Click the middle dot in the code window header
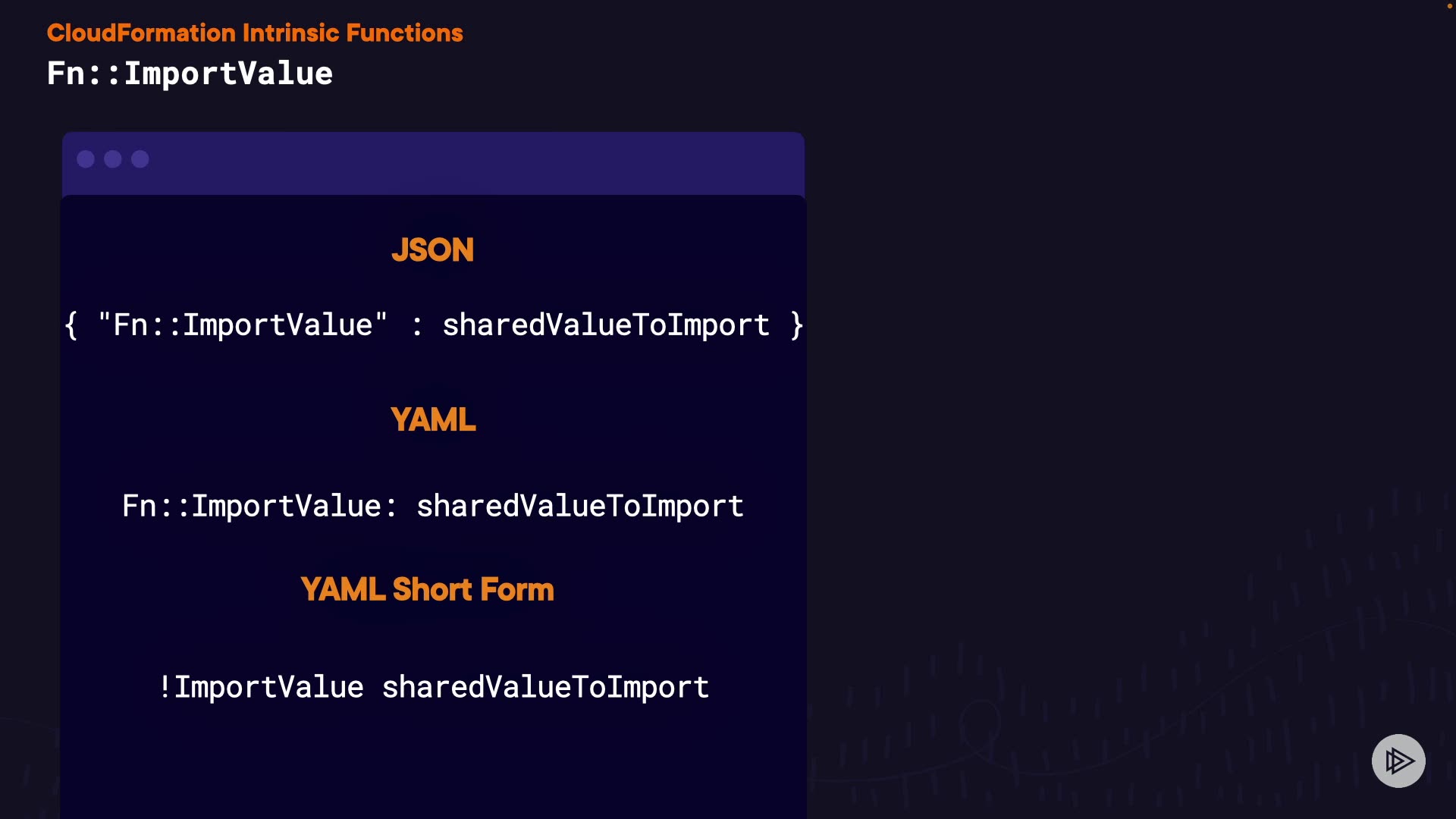The height and width of the screenshot is (819, 1456). [x=113, y=159]
